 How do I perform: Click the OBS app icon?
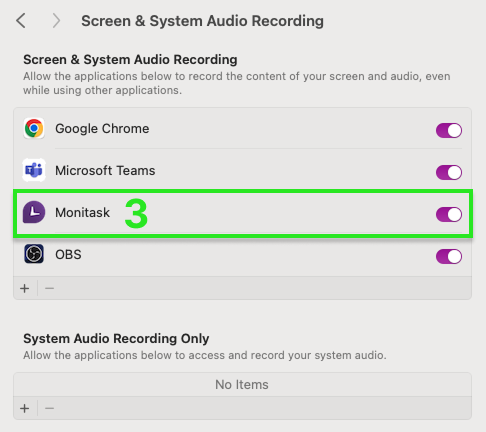coord(34,254)
